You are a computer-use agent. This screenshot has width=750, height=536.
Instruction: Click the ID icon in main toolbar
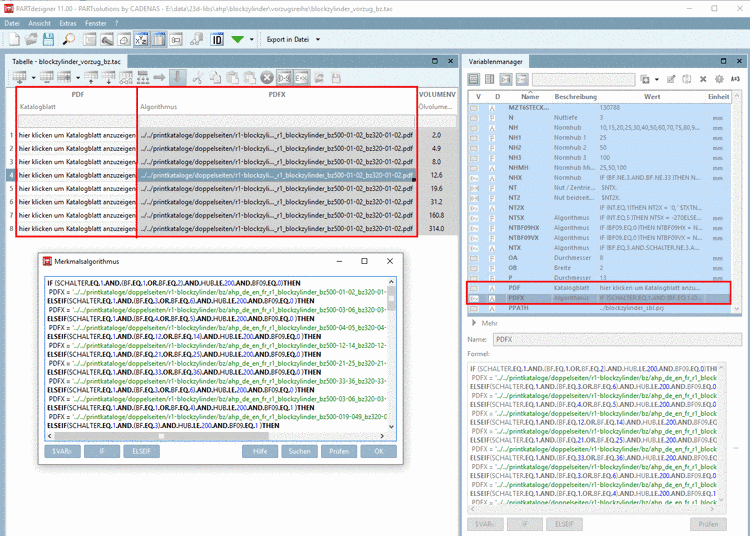(217, 40)
